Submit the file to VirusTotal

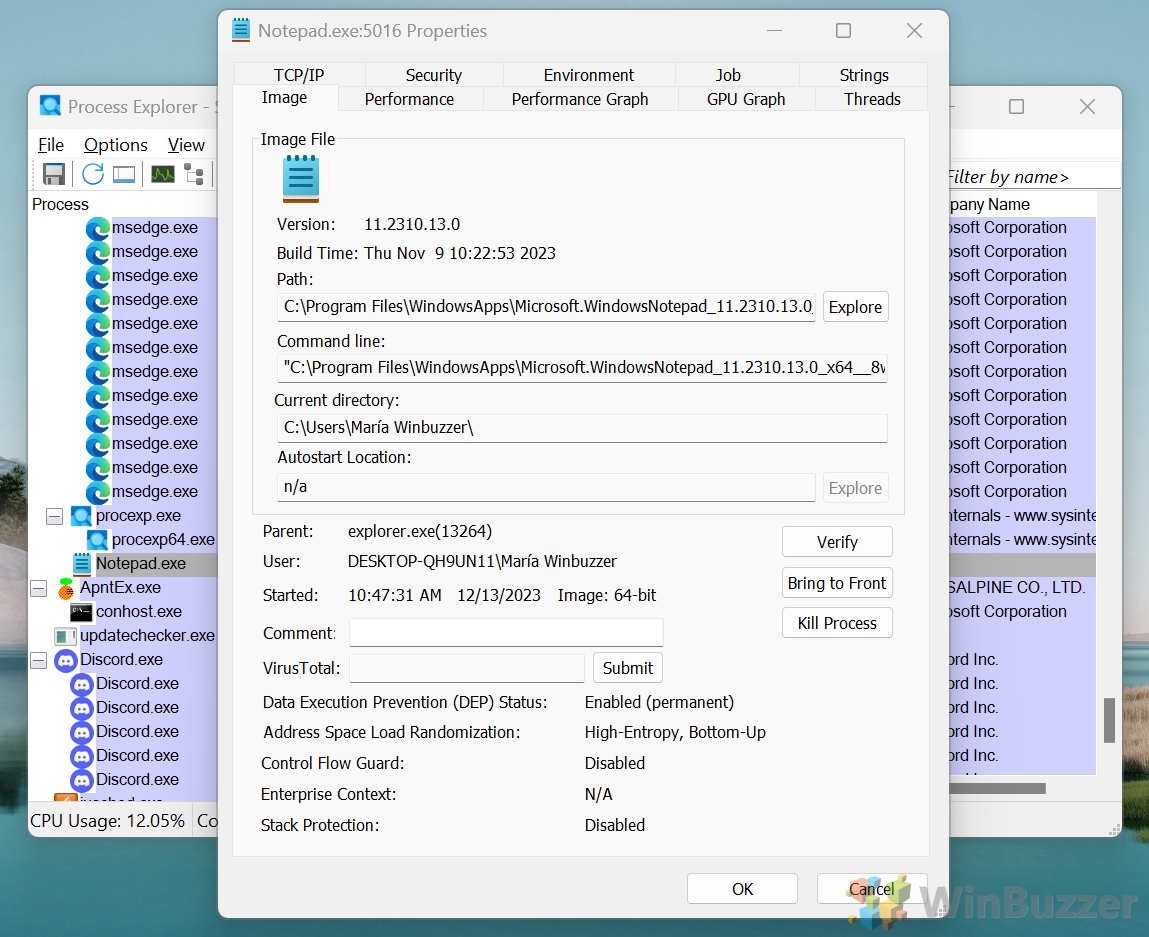click(627, 668)
